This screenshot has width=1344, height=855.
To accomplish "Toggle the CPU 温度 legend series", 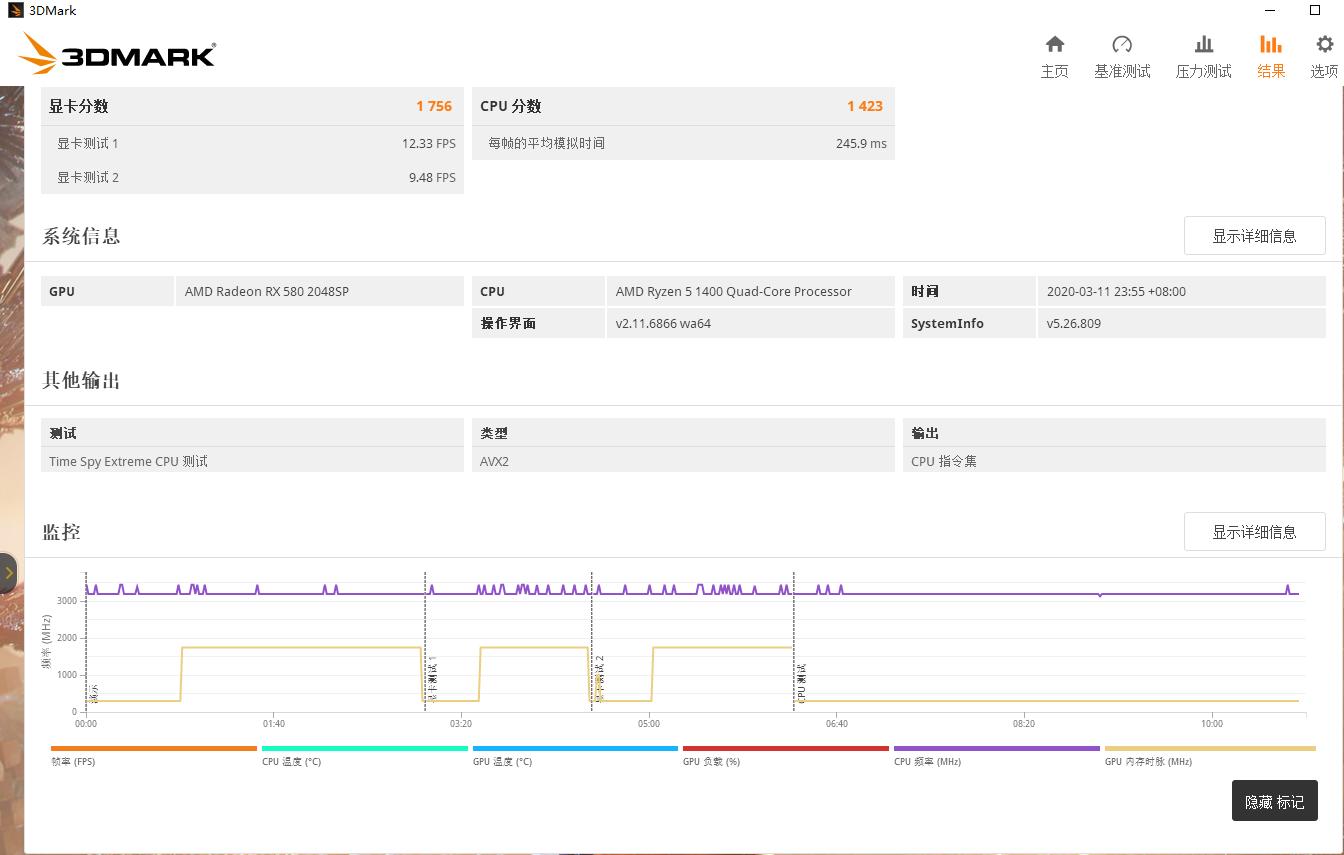I will (x=363, y=753).
